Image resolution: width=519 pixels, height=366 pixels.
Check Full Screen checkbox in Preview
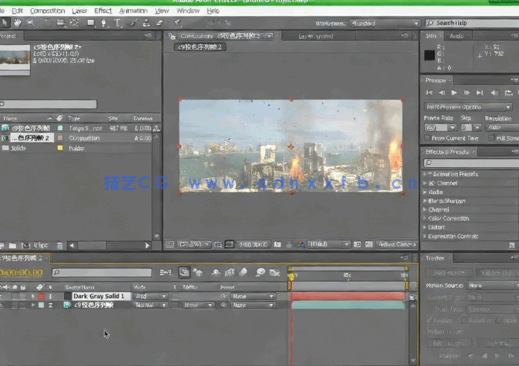click(x=491, y=138)
